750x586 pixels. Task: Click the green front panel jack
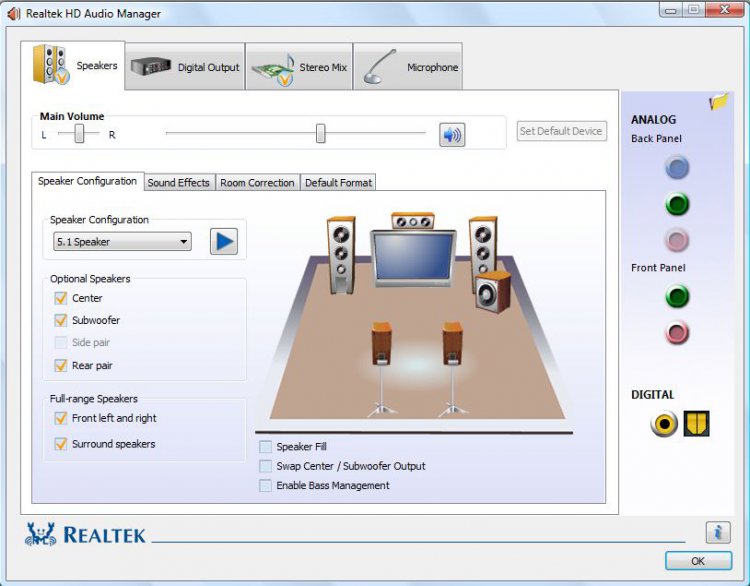coord(677,297)
